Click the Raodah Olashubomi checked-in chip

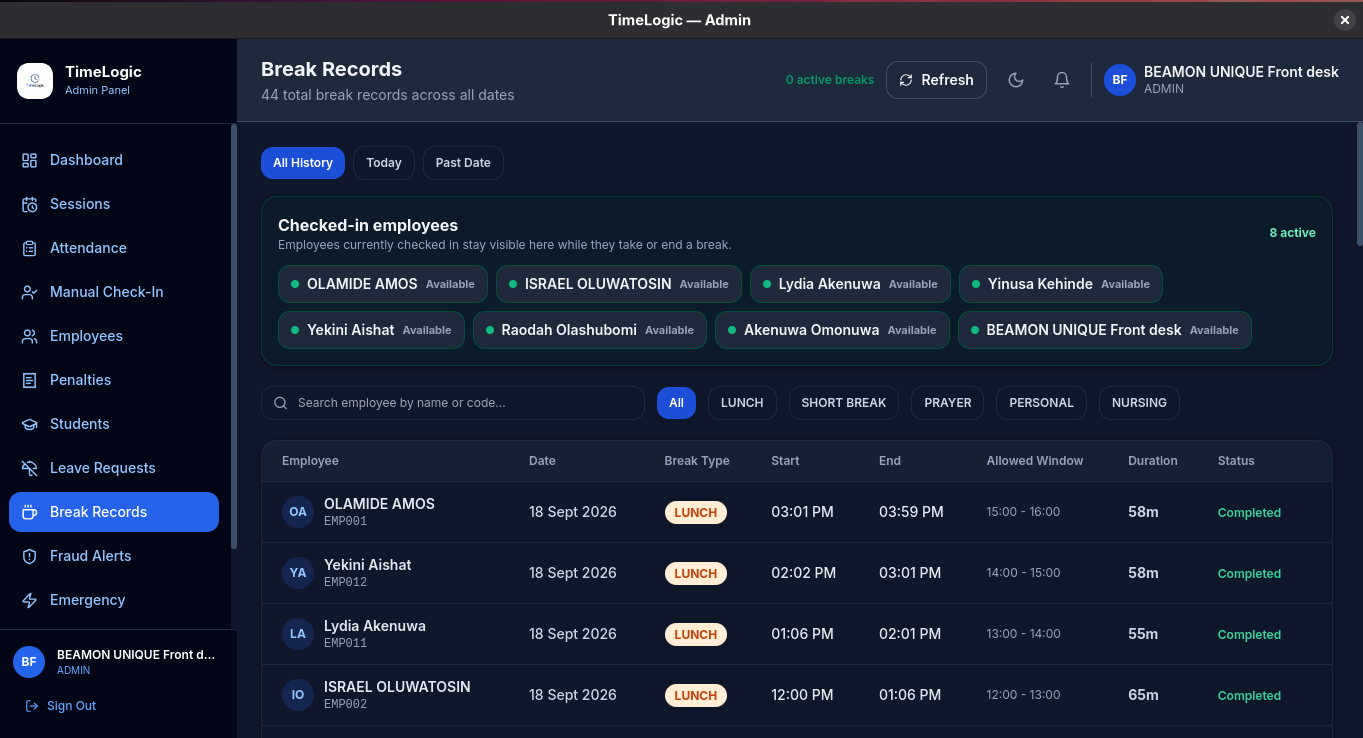click(x=590, y=330)
